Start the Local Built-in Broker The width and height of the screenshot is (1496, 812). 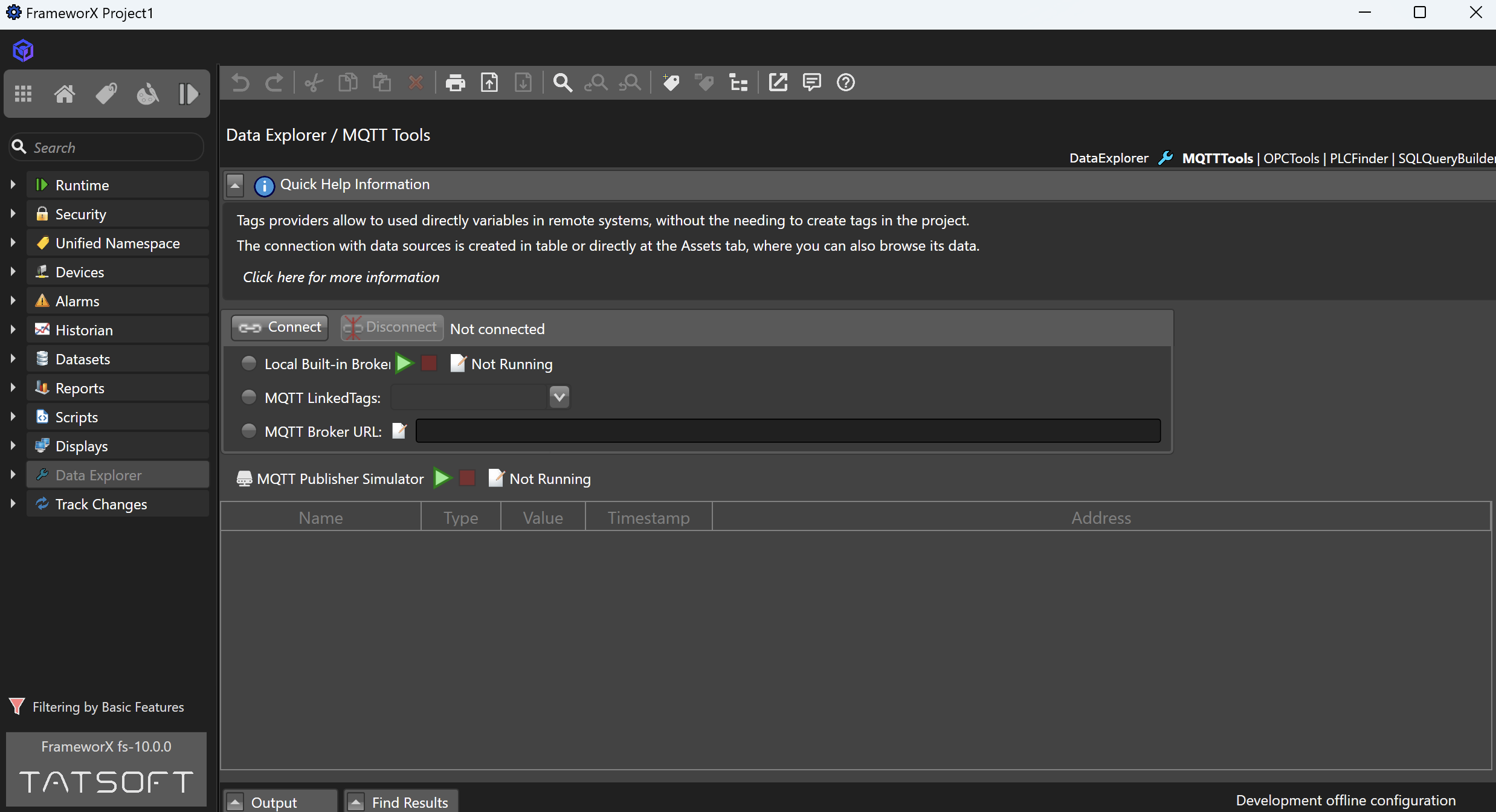coord(405,363)
